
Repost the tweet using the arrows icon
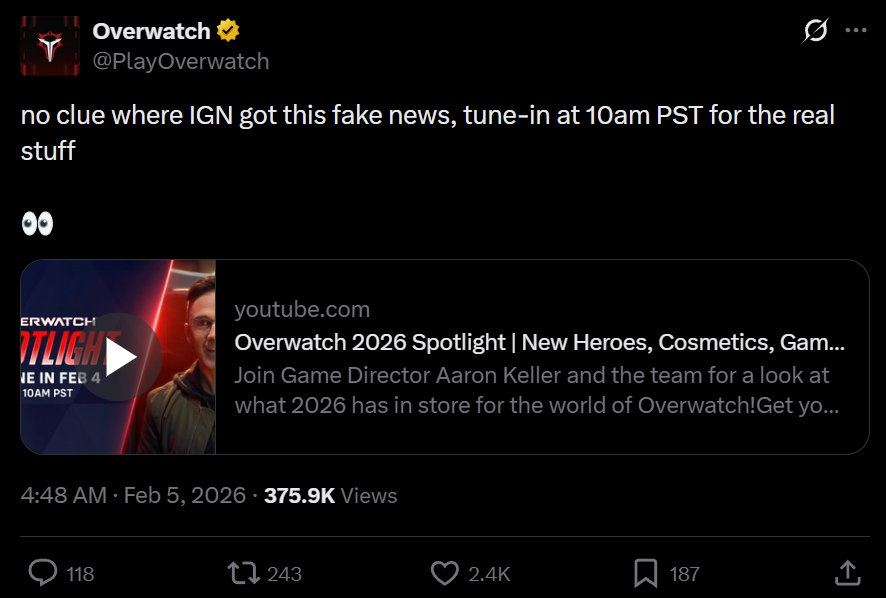coord(242,573)
